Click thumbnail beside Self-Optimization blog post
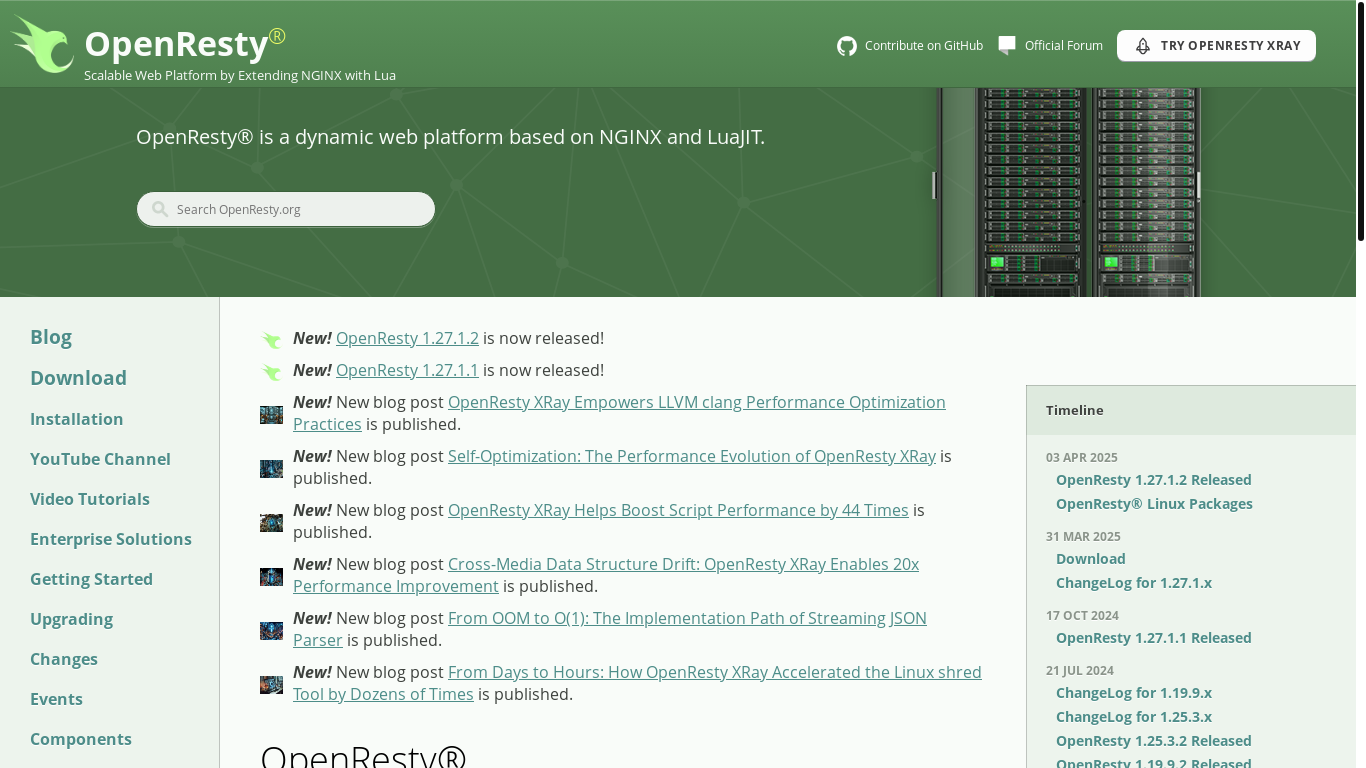The height and width of the screenshot is (768, 1366). click(x=271, y=469)
